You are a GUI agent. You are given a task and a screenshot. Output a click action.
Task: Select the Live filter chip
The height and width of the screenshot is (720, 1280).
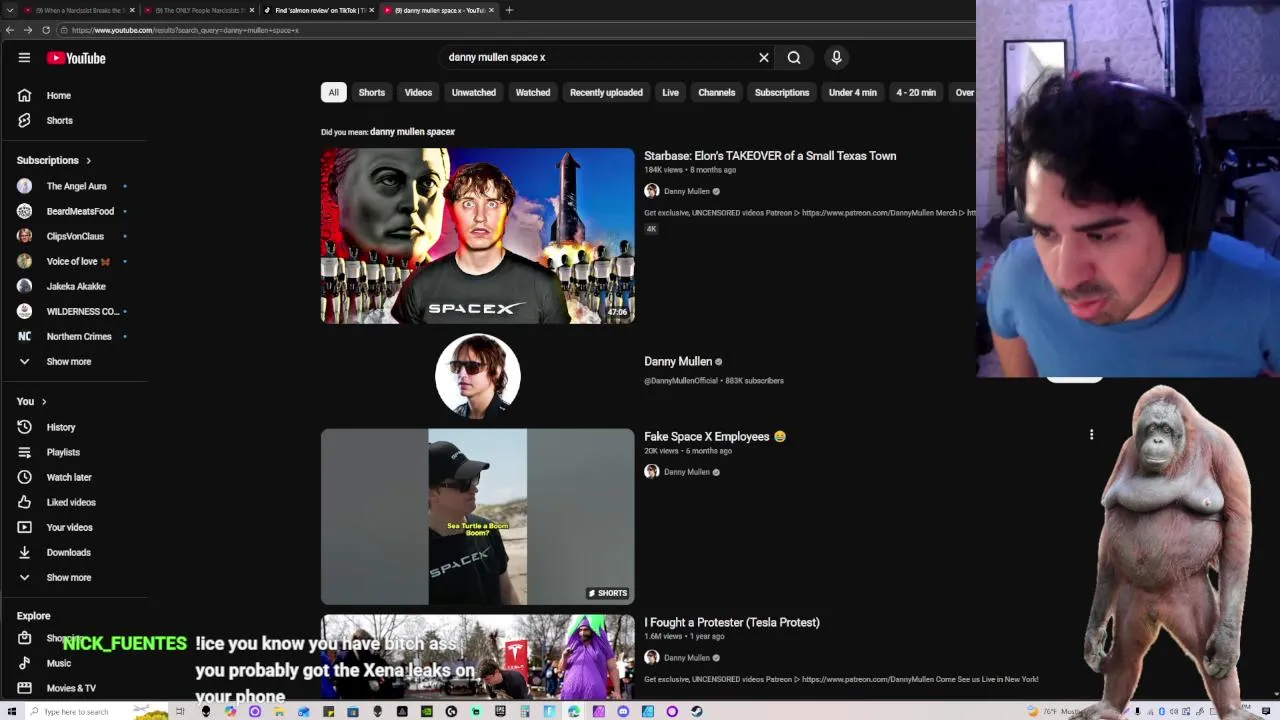(670, 92)
